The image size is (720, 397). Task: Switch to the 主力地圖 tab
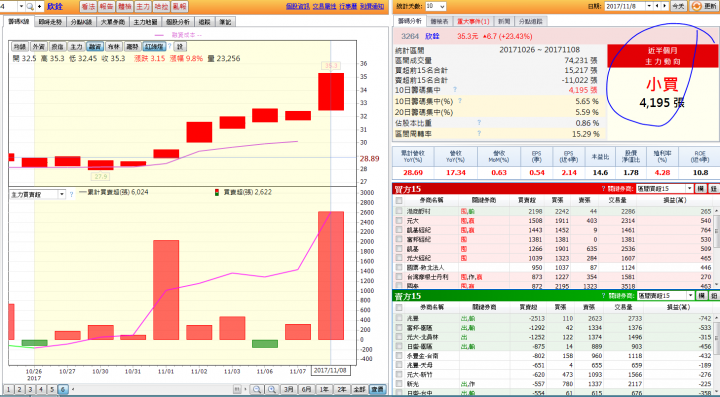pyautogui.click(x=146, y=22)
